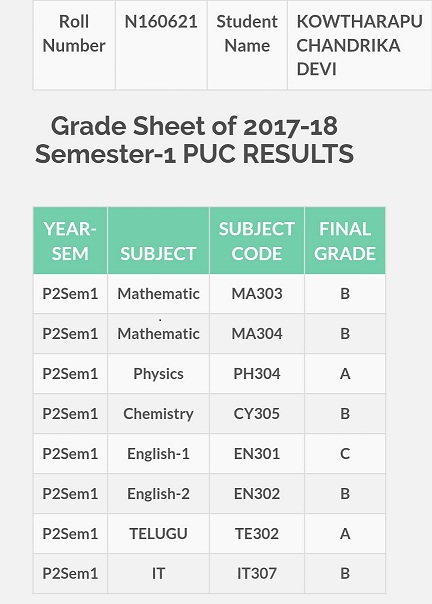Select subject code MA303 cell
The height and width of the screenshot is (604, 432).
pyautogui.click(x=257, y=294)
